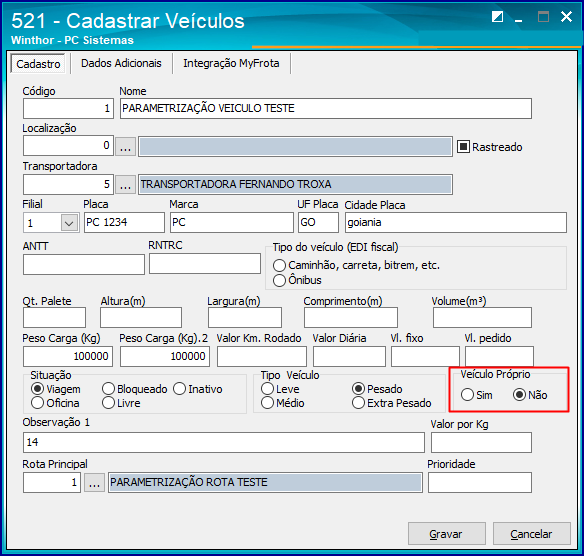Click the TRANSPORTADORA FERNANDO TROXA description field
This screenshot has height=556, width=584.
(x=295, y=184)
